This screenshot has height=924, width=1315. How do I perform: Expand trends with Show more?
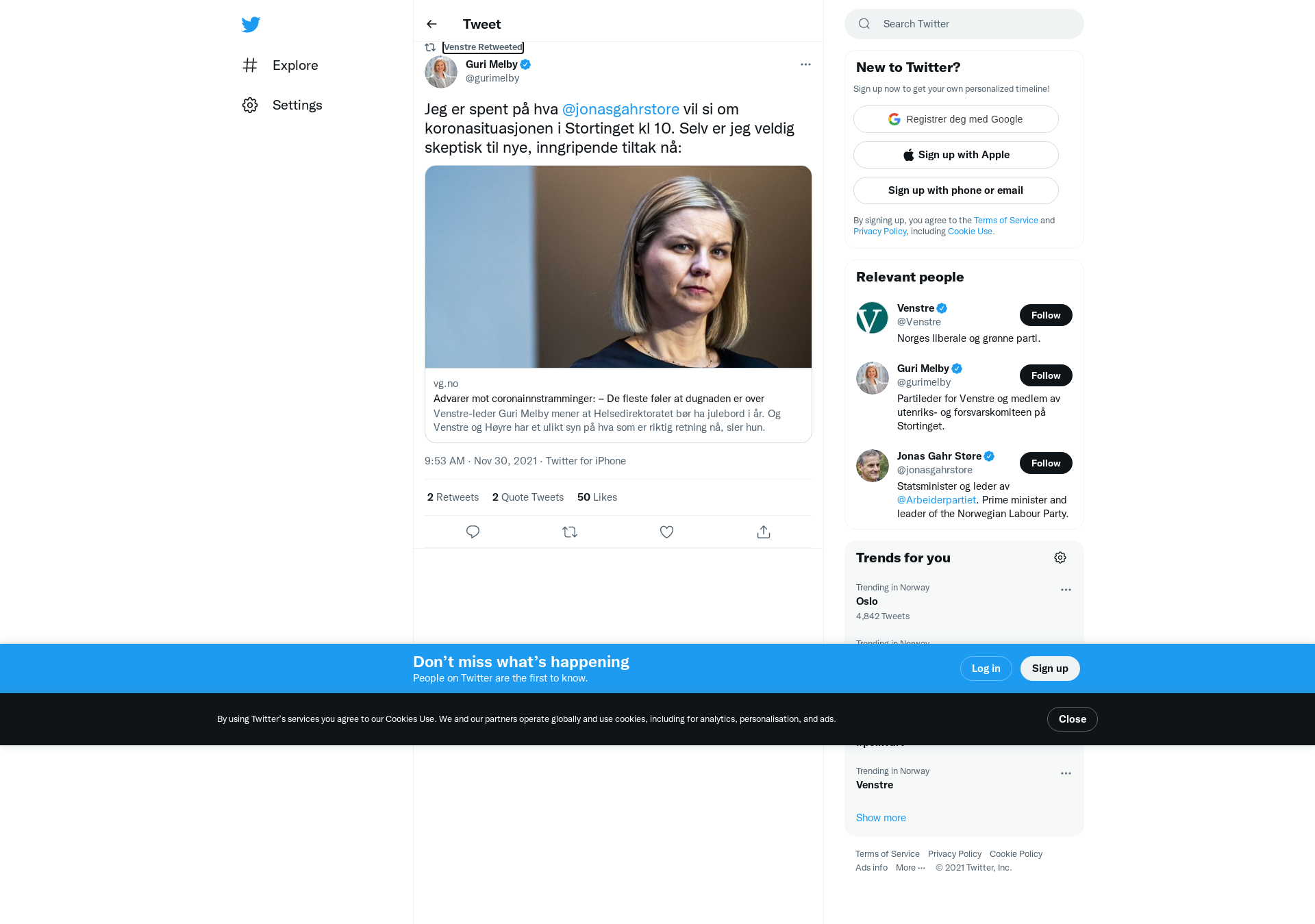point(881,818)
